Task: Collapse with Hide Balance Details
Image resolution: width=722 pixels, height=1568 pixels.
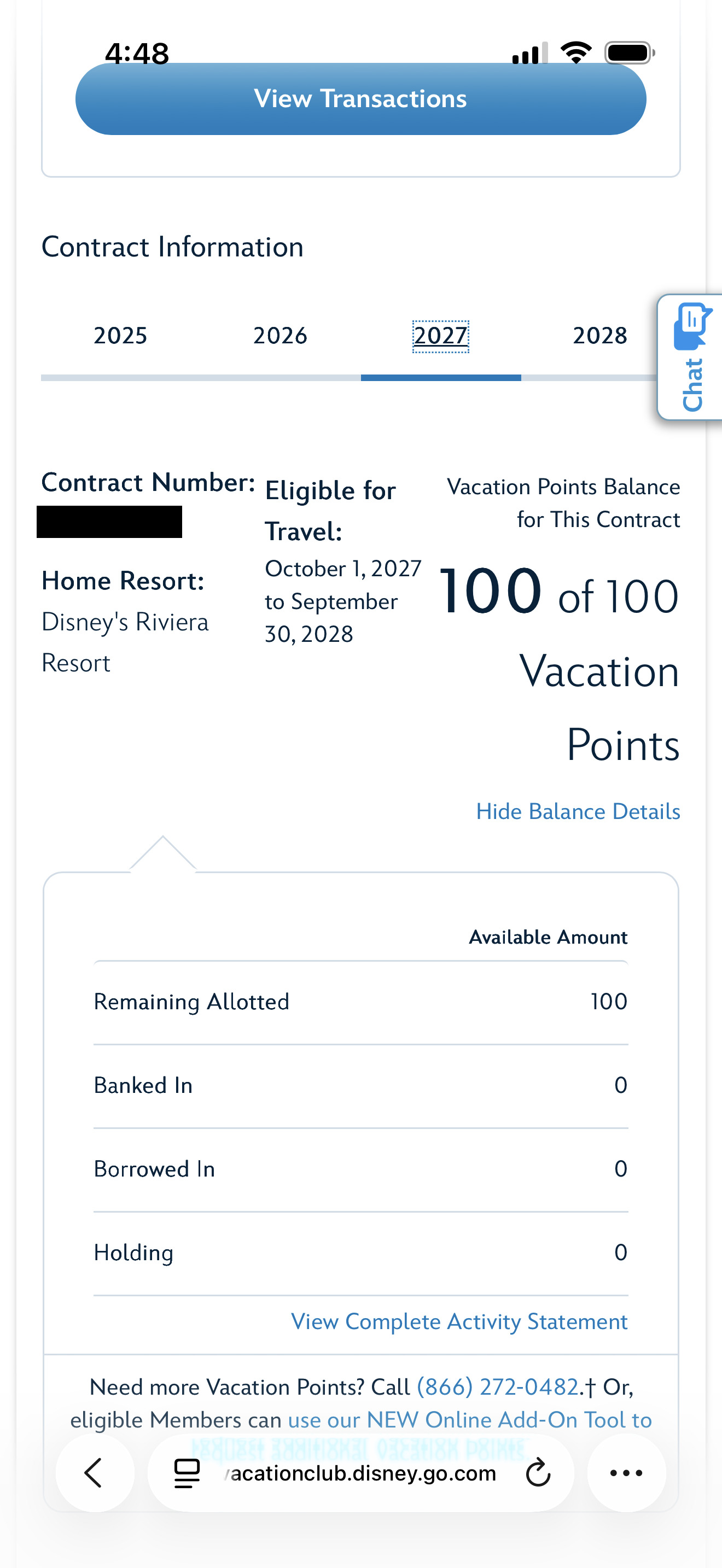Action: [x=578, y=811]
